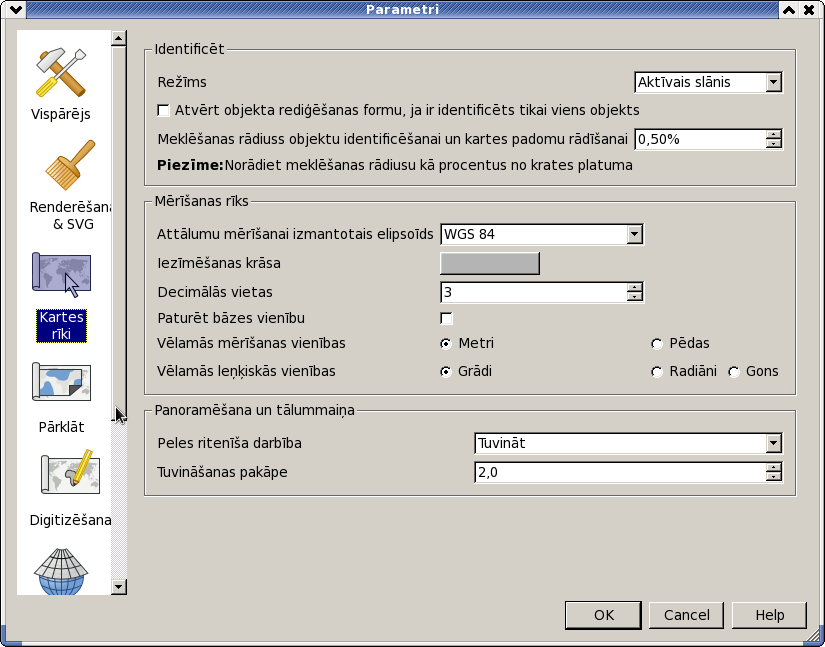The width and height of the screenshot is (825, 647).
Task: Open the Digitizēšana pencil map icon
Action: click(71, 472)
